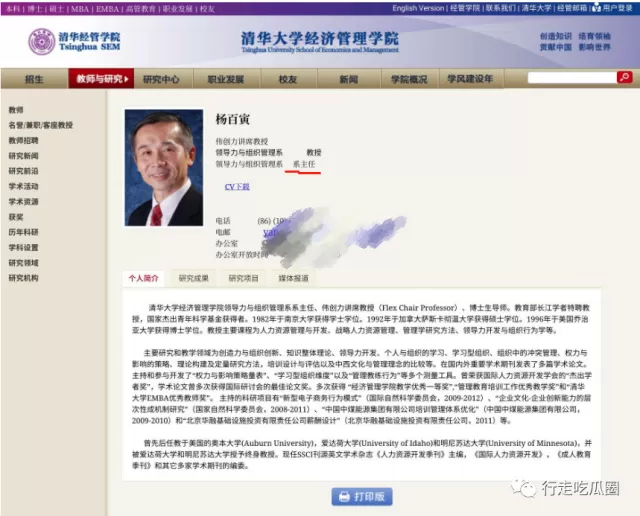Click the red search magnifier icon

(624, 77)
